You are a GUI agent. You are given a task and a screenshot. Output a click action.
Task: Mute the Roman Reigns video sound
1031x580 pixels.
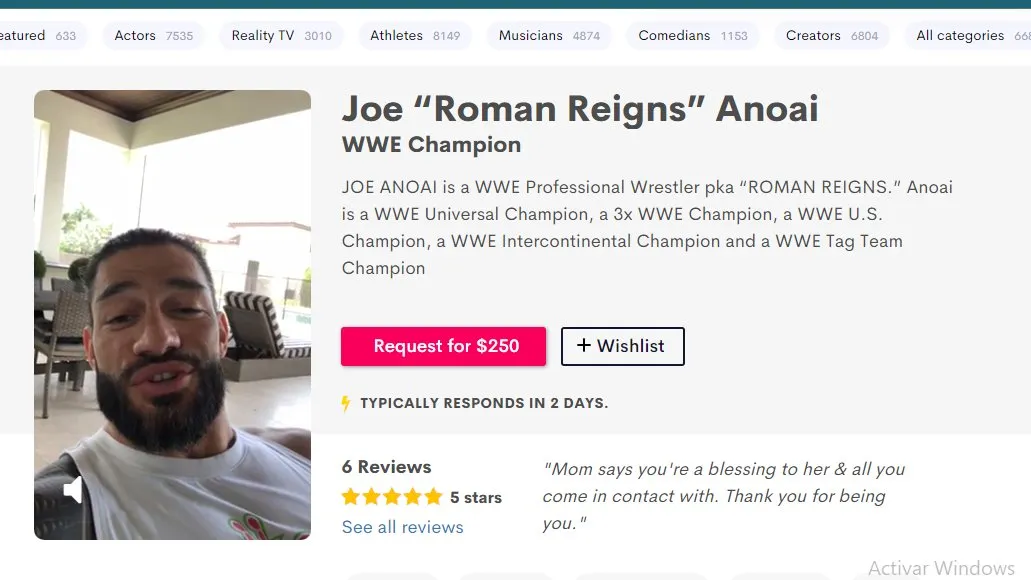(x=73, y=490)
